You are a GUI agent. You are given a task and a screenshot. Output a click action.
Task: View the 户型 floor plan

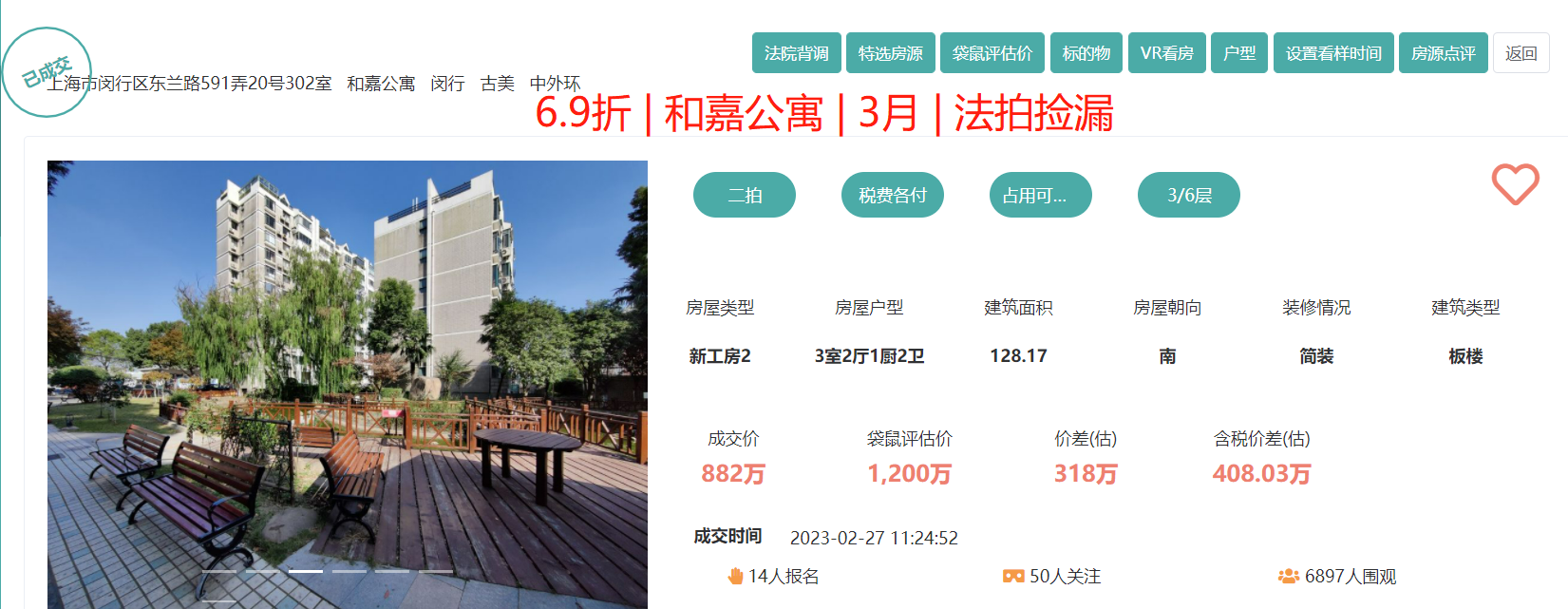coord(1238,53)
